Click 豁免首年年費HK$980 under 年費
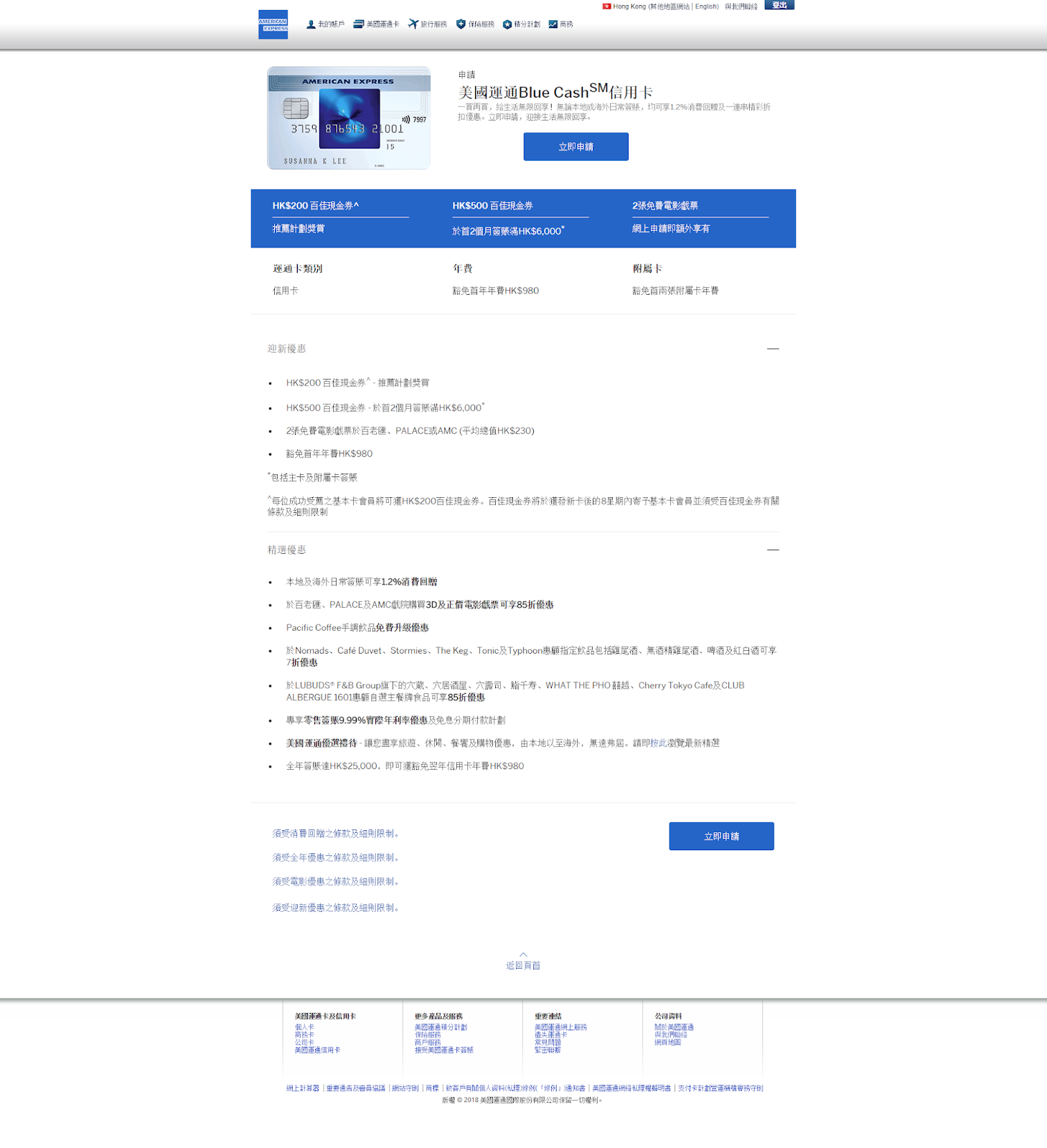The height and width of the screenshot is (1148, 1047). coord(495,291)
